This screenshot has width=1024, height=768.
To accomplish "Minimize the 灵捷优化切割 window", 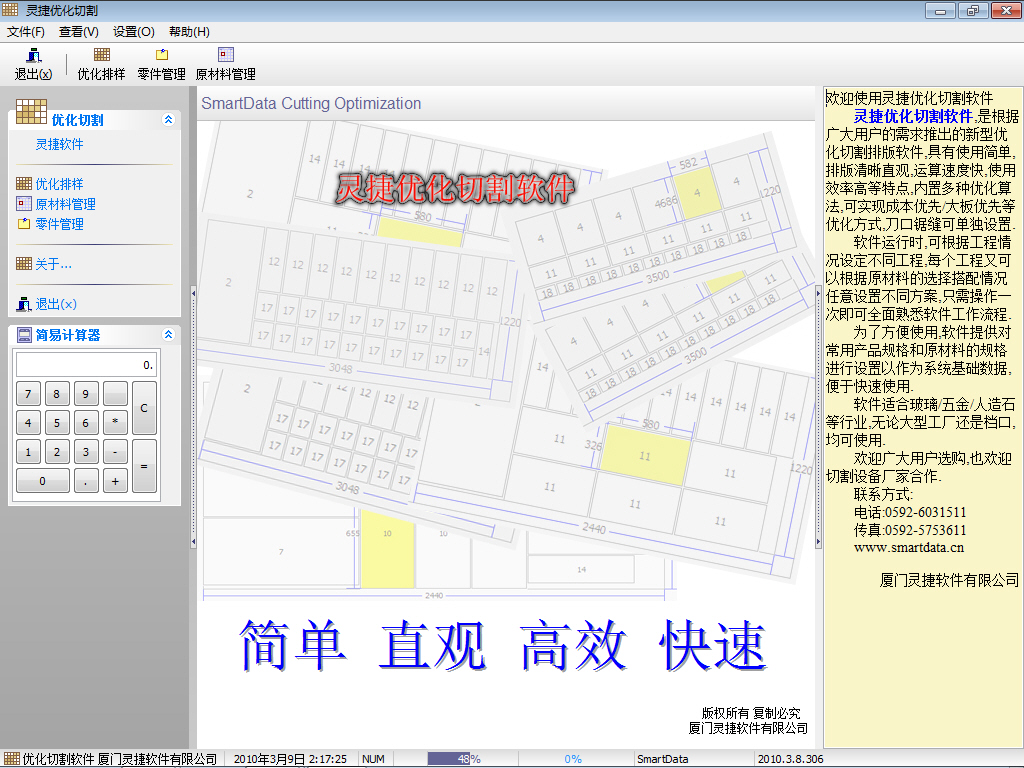I will [x=940, y=10].
